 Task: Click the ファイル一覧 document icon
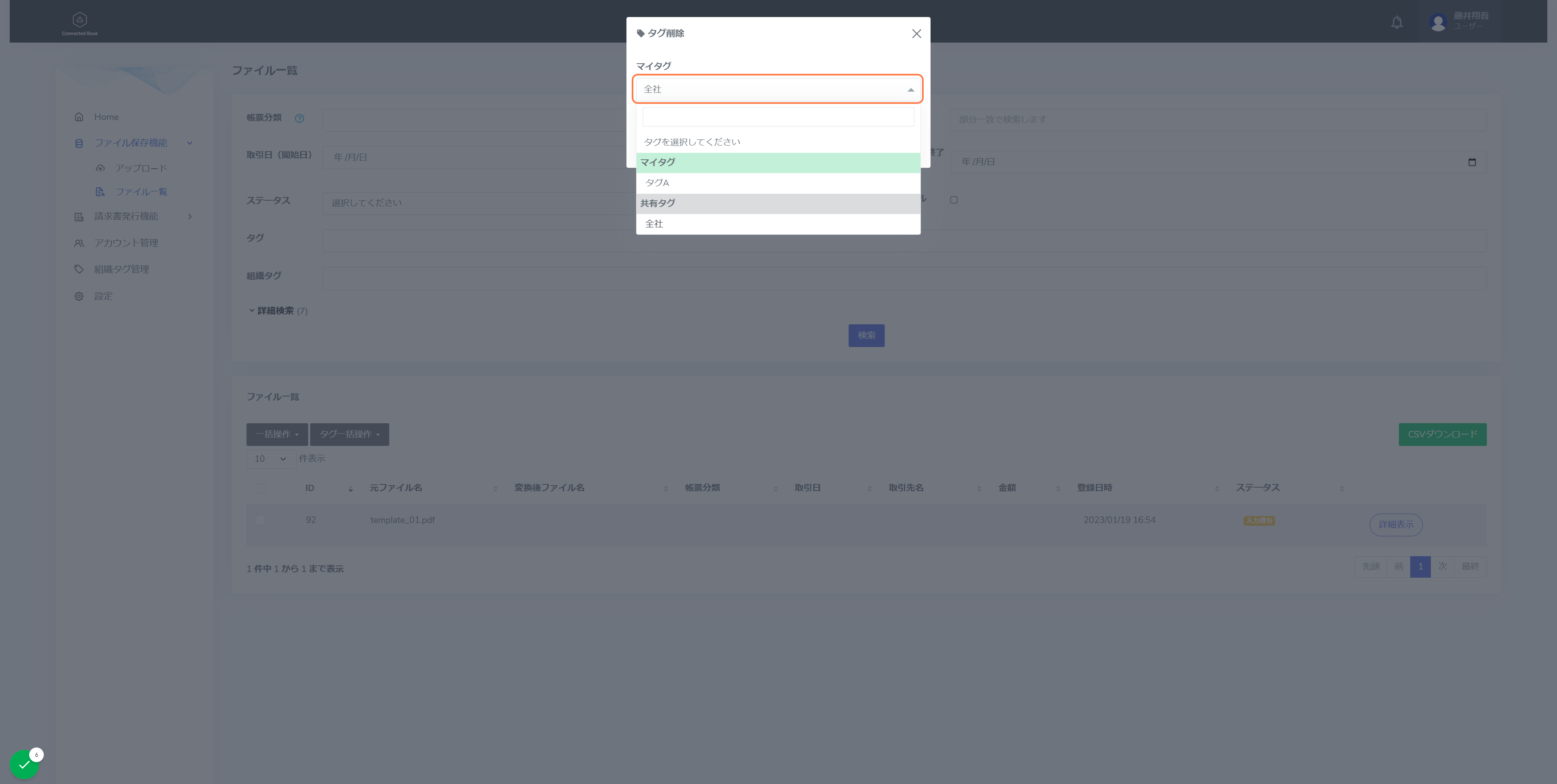click(x=100, y=192)
